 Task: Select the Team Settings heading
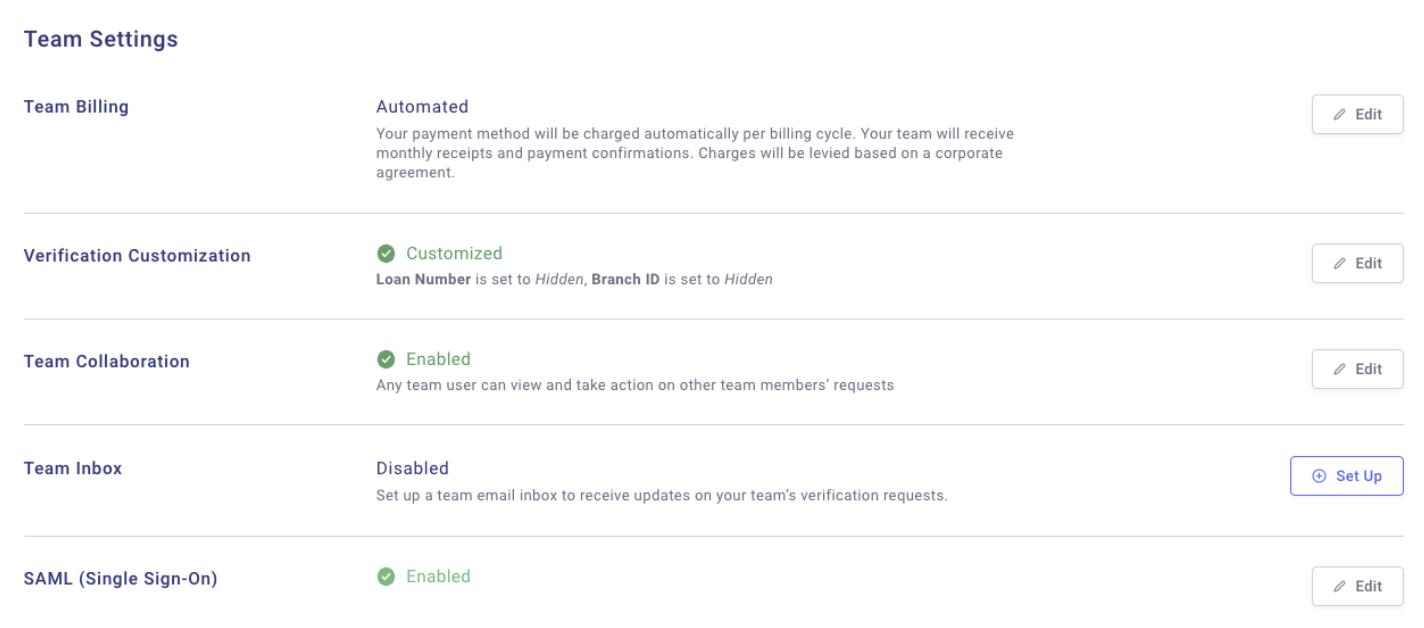coord(101,40)
